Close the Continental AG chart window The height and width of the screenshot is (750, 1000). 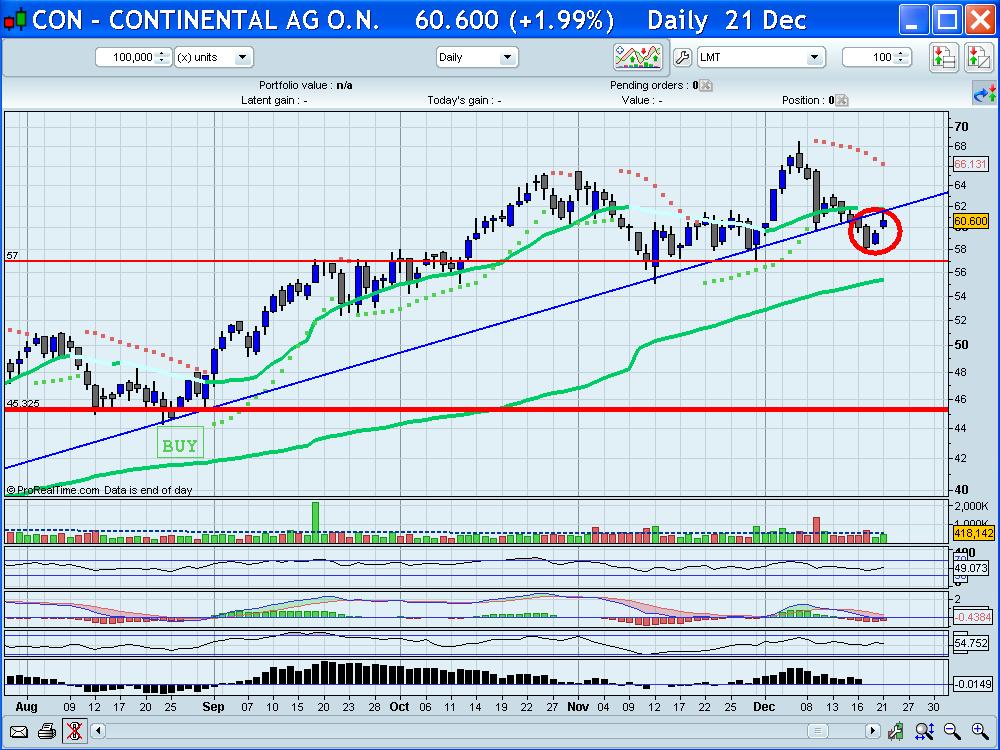click(x=980, y=20)
